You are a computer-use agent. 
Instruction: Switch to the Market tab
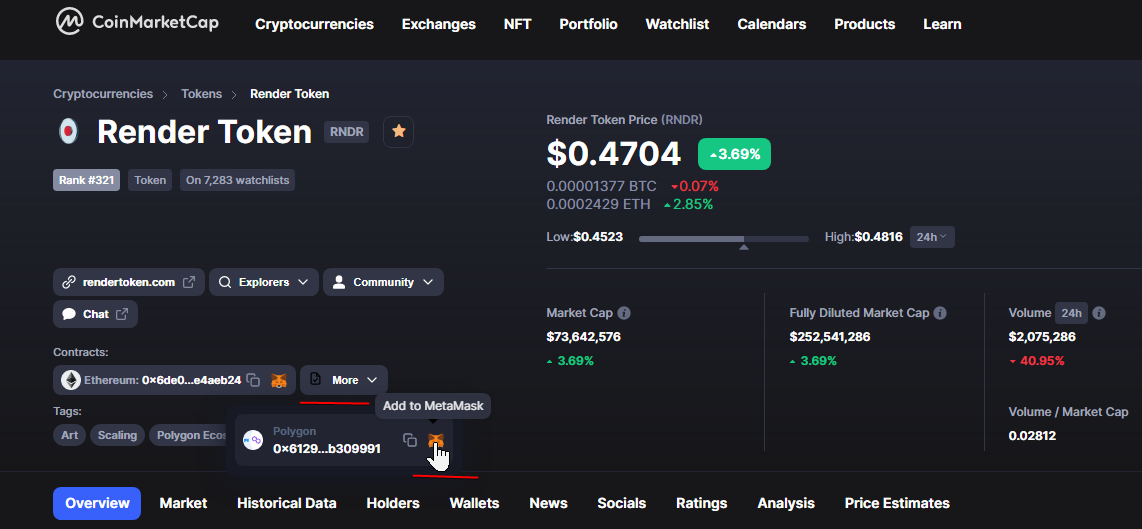pyautogui.click(x=184, y=503)
